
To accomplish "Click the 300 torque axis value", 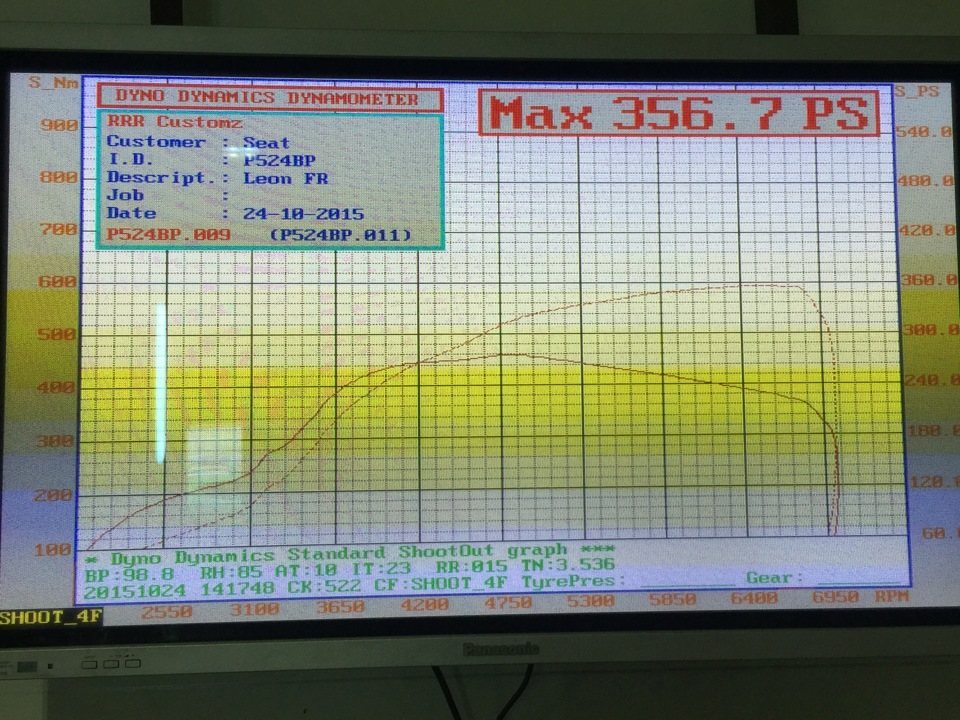I will tap(54, 441).
